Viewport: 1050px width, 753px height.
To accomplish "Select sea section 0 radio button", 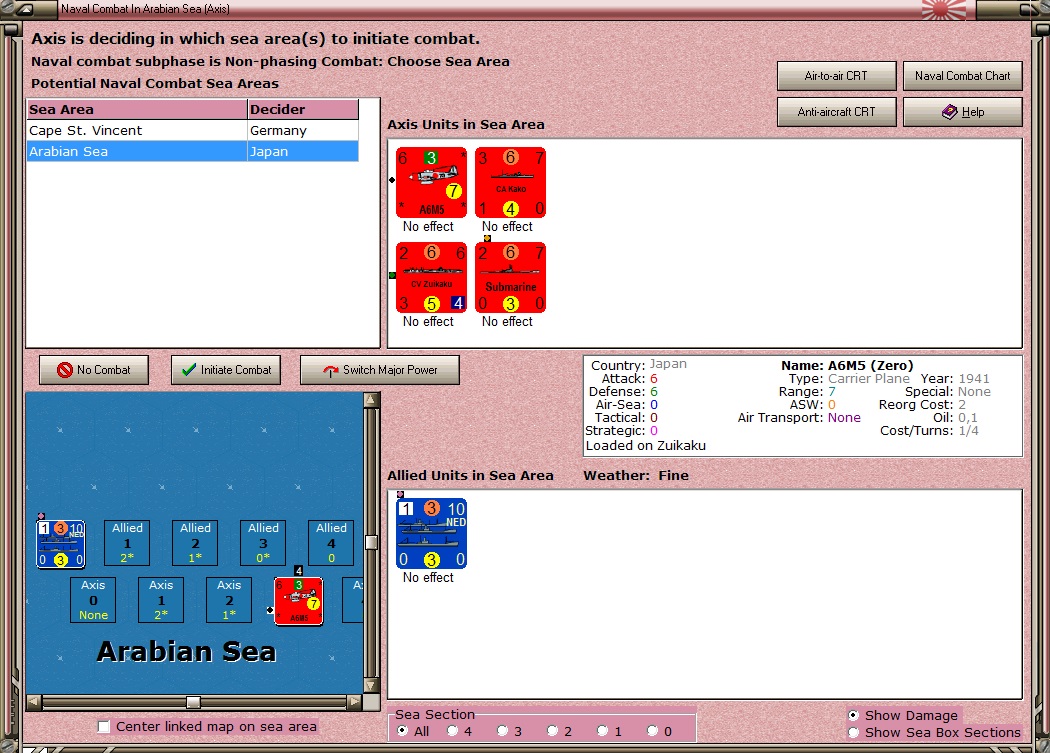I will 652,731.
